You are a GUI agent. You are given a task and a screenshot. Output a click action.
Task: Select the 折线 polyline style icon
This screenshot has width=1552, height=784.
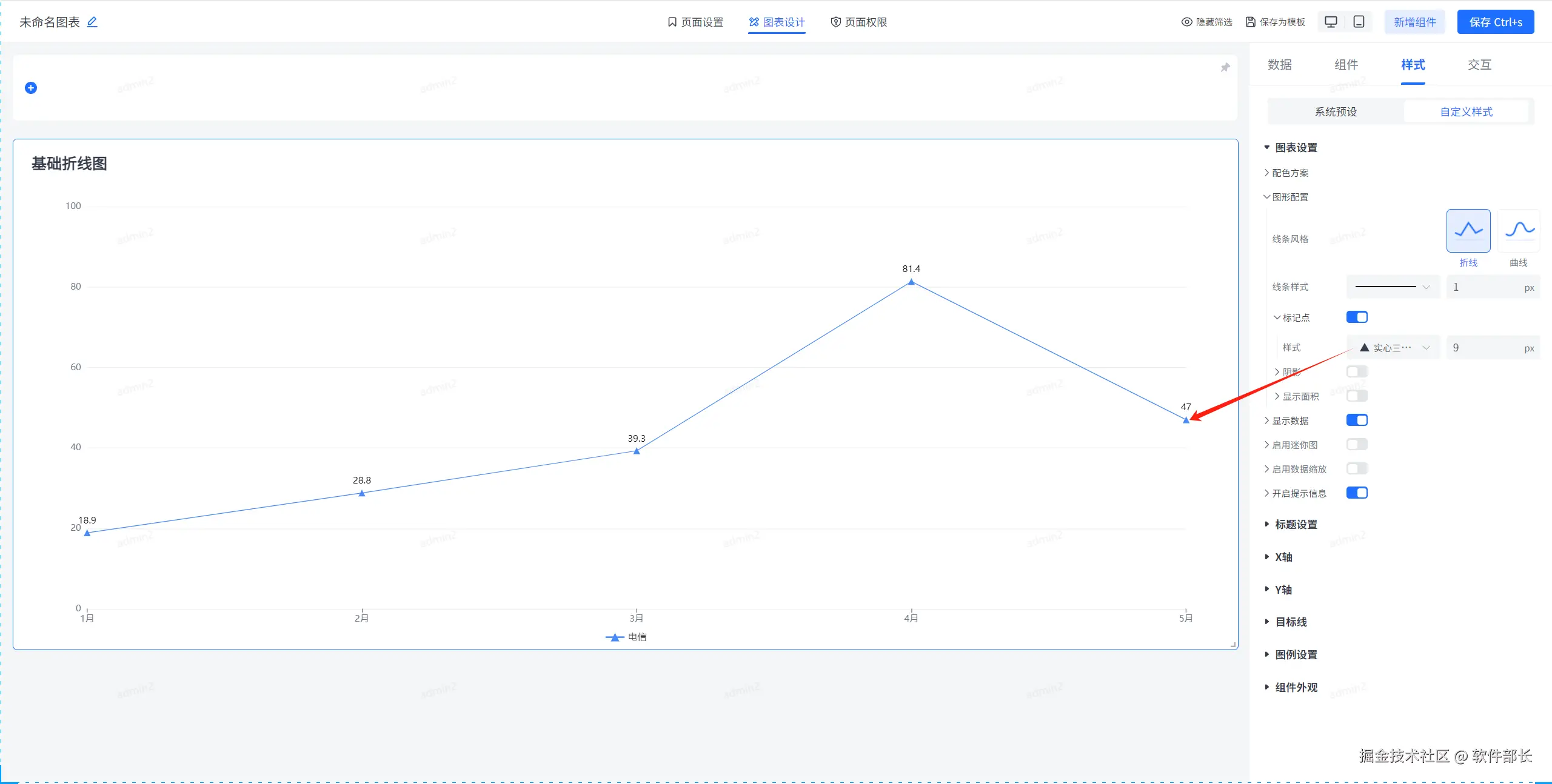tap(1468, 231)
